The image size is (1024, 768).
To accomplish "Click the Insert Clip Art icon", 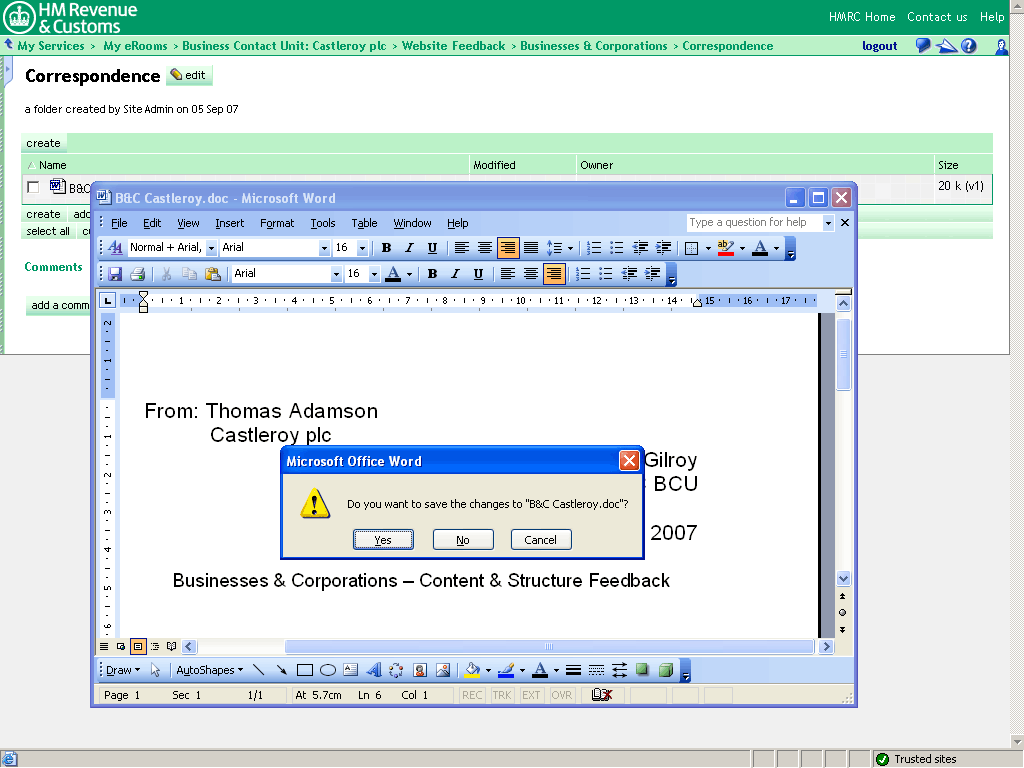I will pos(420,670).
